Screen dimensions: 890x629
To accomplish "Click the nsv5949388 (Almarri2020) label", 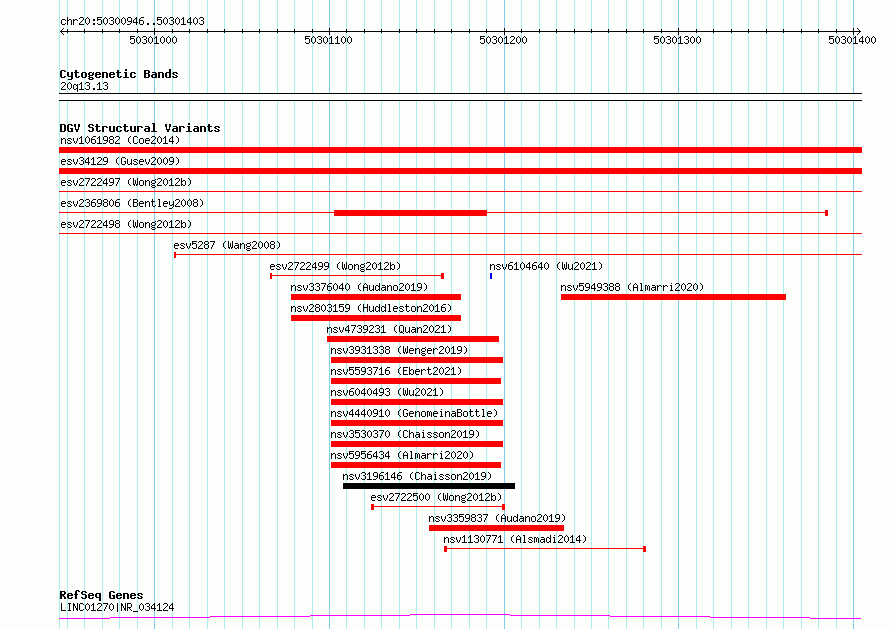I will [632, 287].
